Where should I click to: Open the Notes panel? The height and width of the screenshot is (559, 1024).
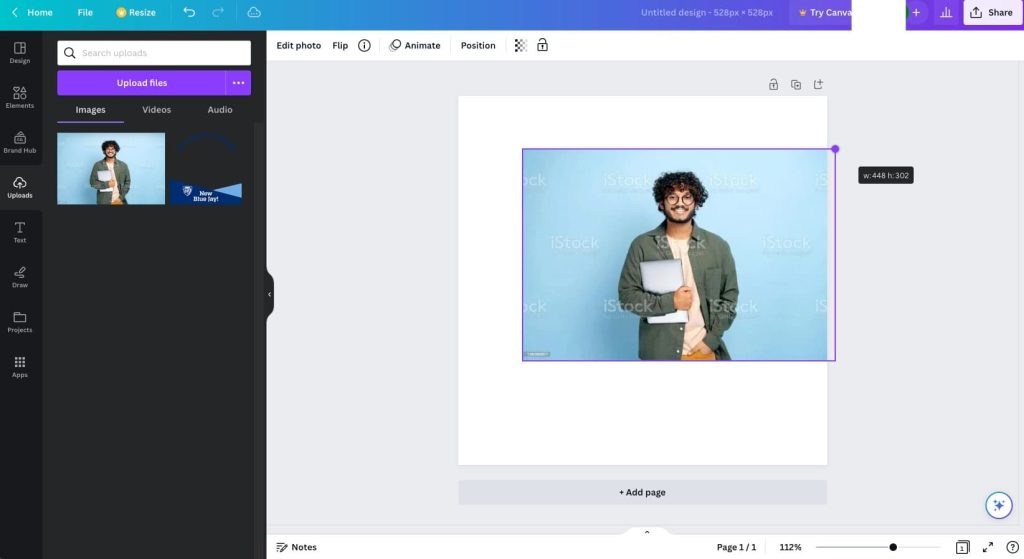pos(296,547)
